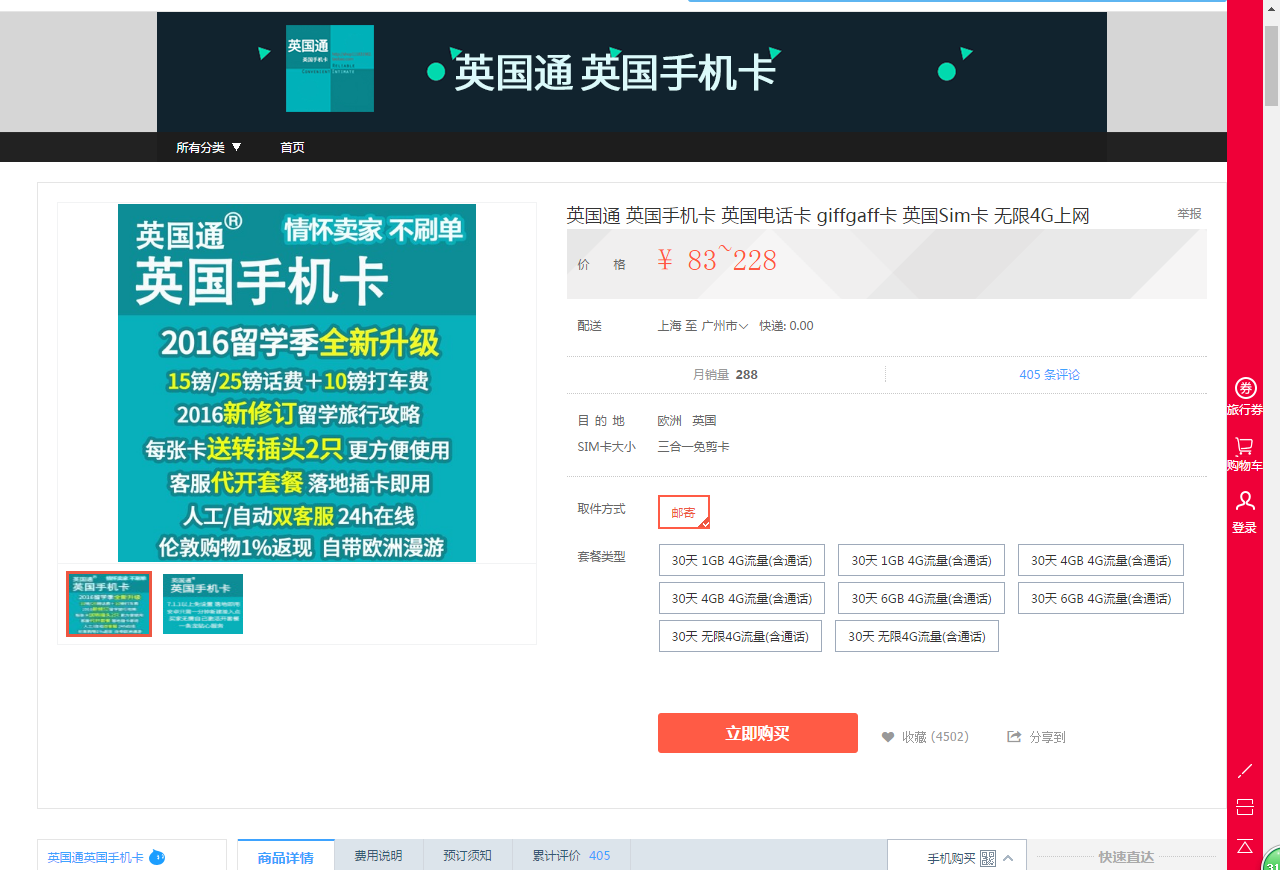This screenshot has width=1280, height=870.
Task: Click the banner title 英国通 英国手机卡
Action: coord(615,73)
